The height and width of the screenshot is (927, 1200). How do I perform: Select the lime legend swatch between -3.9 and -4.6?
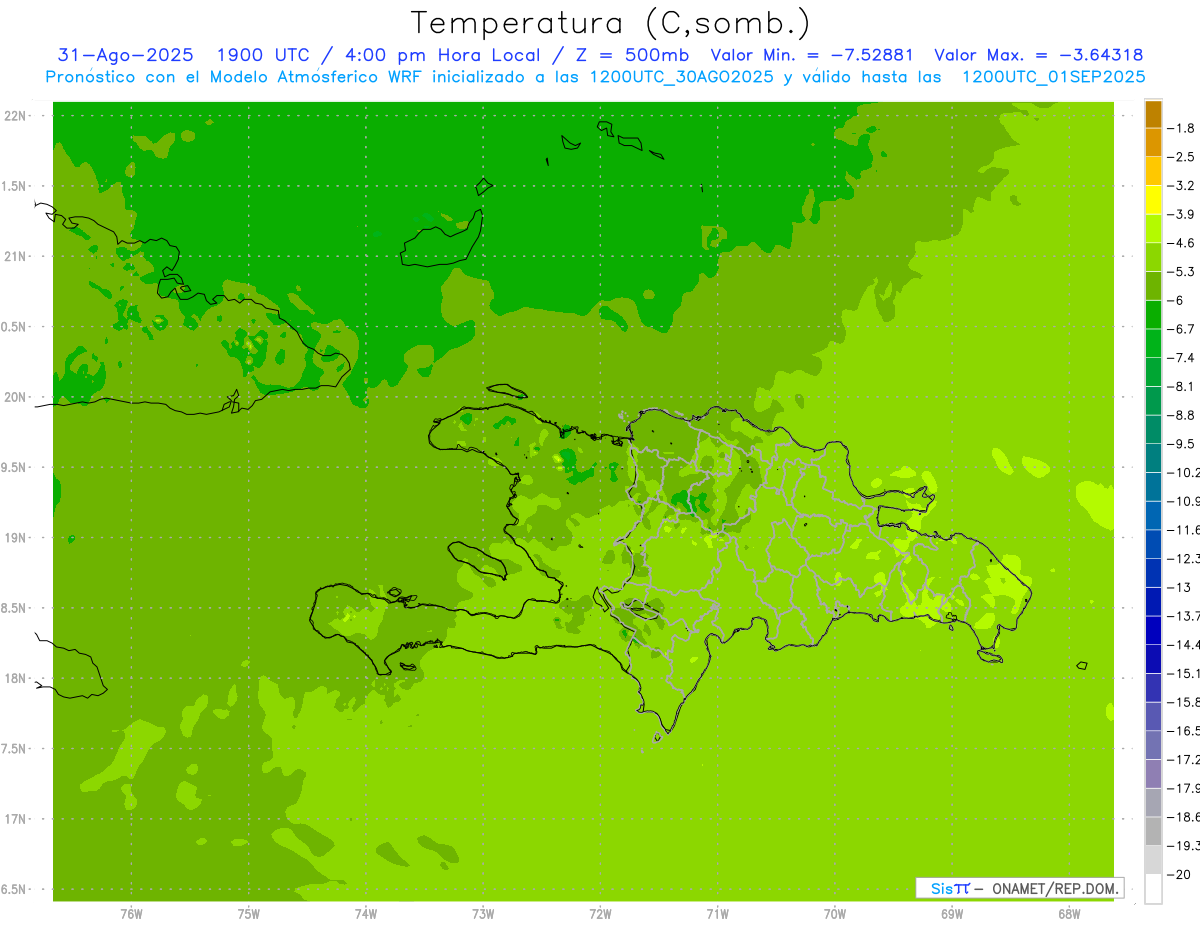pyautogui.click(x=1153, y=228)
